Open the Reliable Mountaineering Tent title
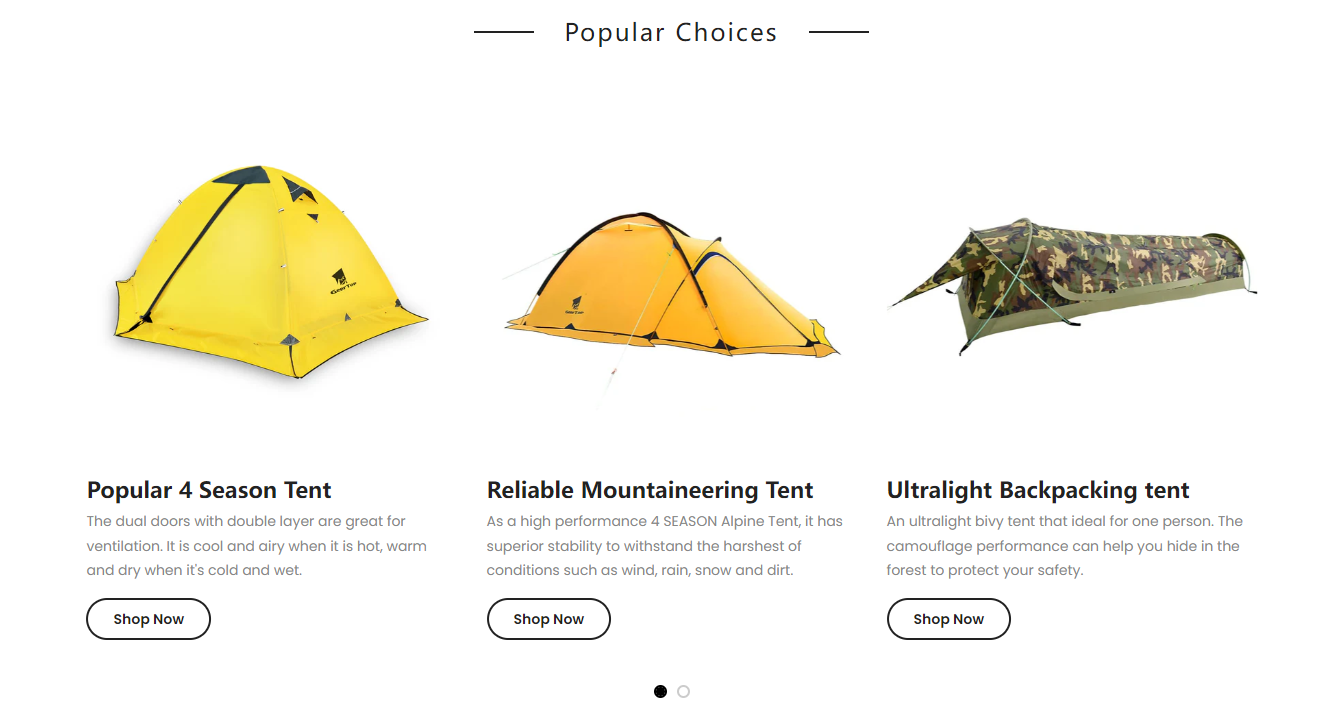Image resolution: width=1336 pixels, height=717 pixels. coord(650,490)
